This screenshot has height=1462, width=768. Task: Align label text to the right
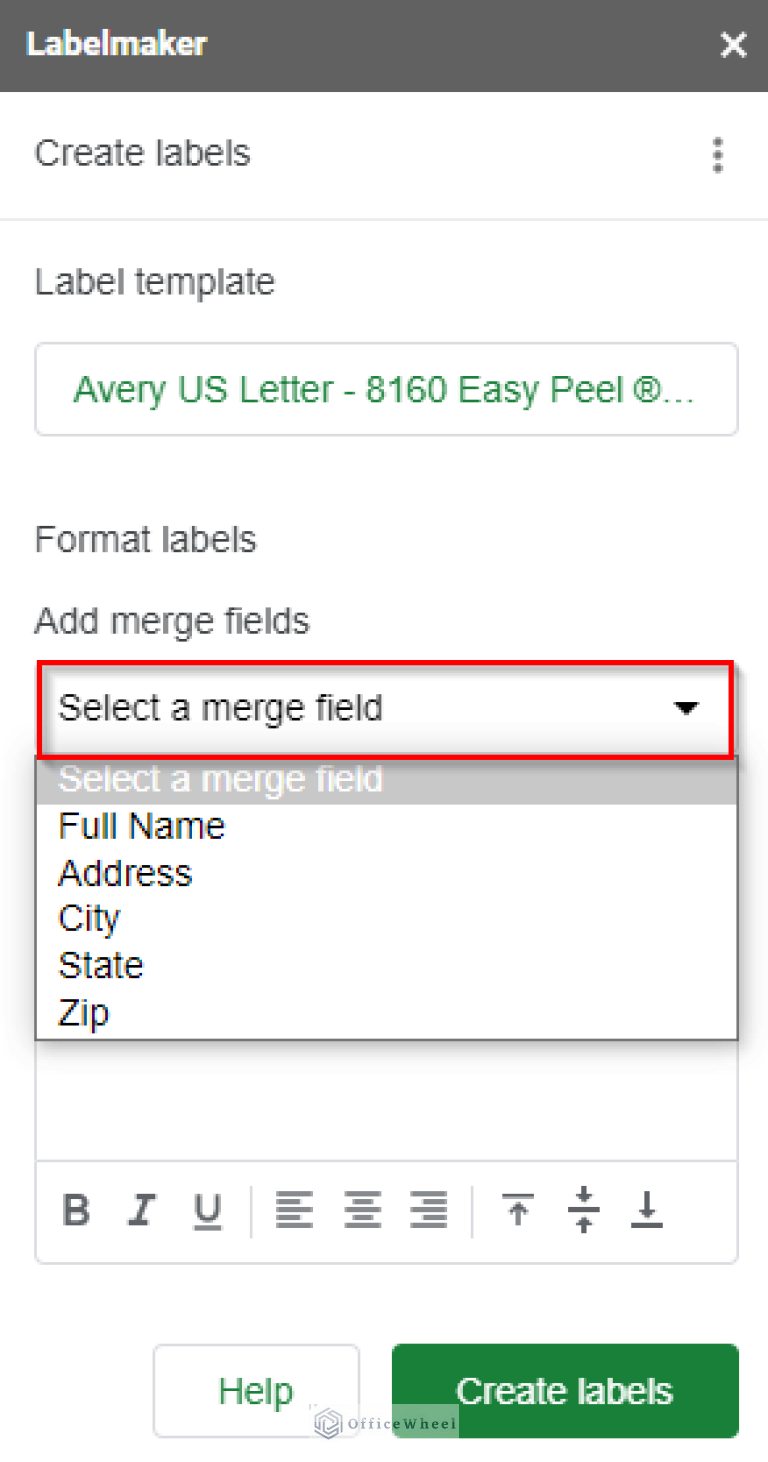[x=429, y=1210]
